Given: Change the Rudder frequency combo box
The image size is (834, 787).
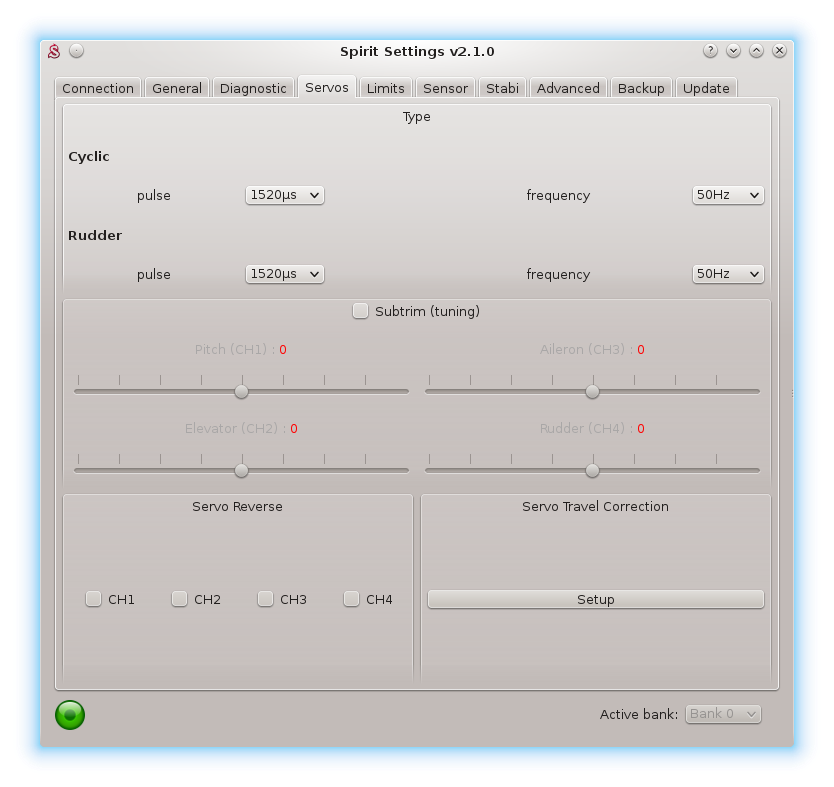Looking at the screenshot, I should click(x=728, y=274).
